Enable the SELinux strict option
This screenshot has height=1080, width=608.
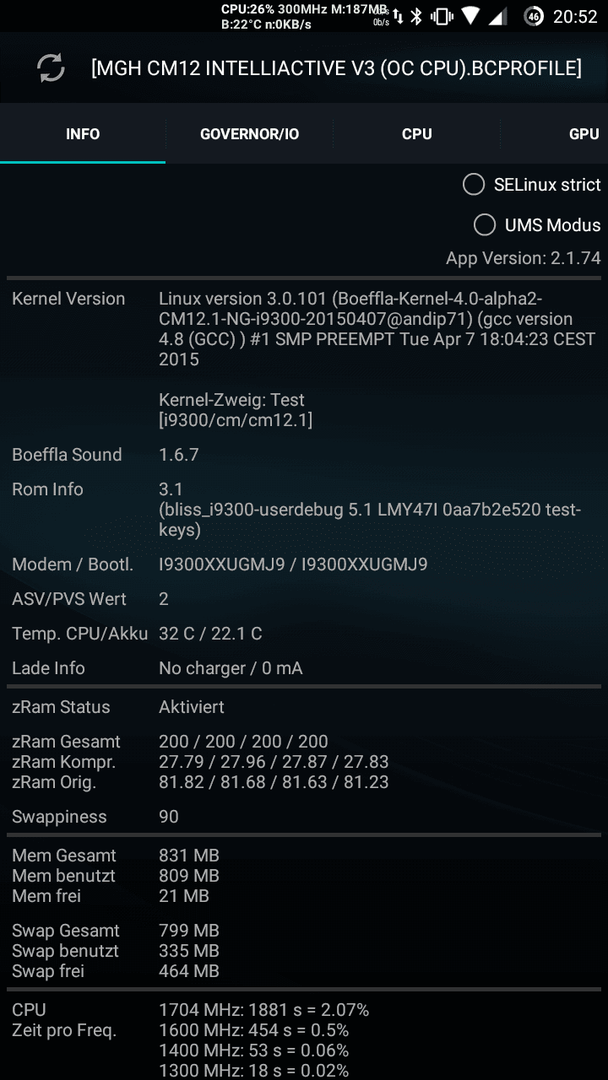coord(532,185)
